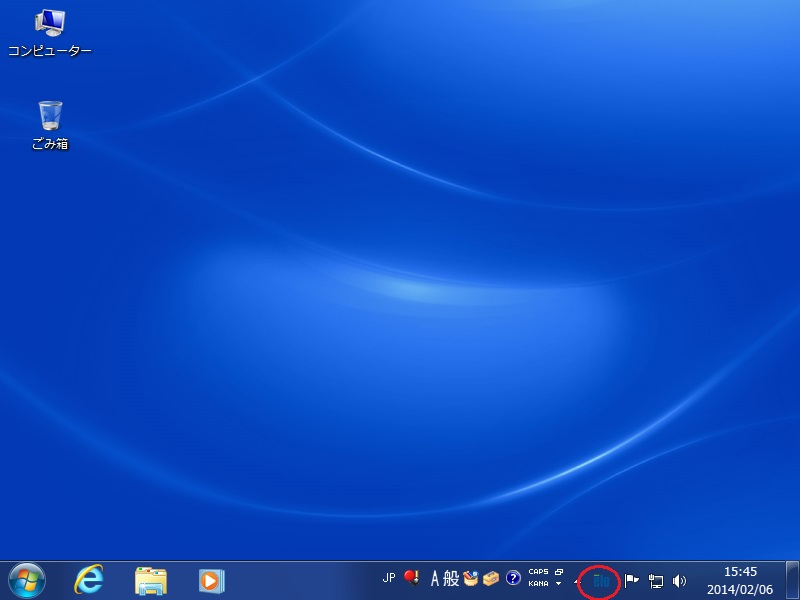
Task: Open network status tray icon
Action: click(x=656, y=580)
